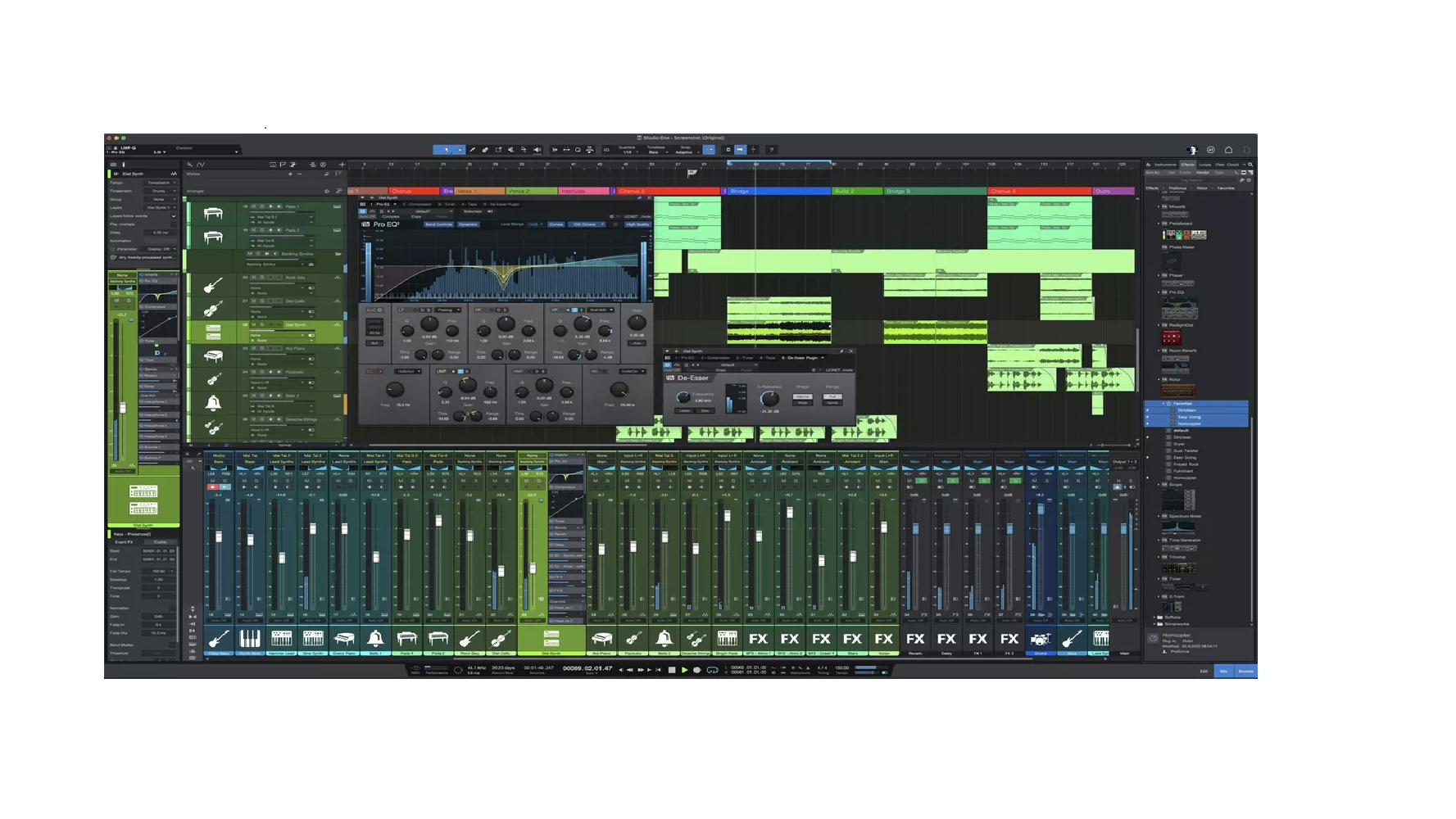
Task: Expand the Pedalboard item in browser
Action: click(x=1159, y=224)
